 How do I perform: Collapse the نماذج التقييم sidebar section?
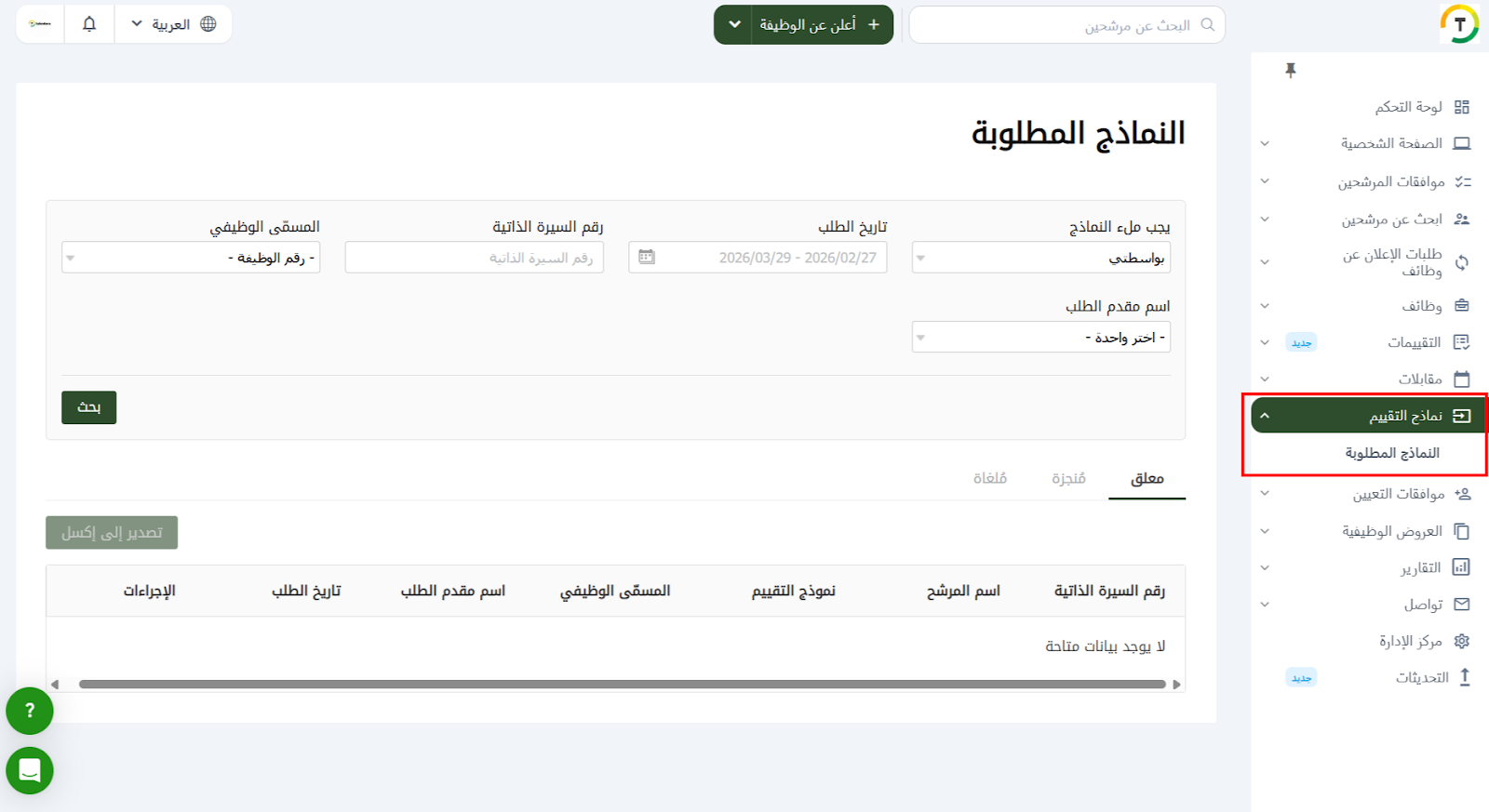tap(1265, 416)
